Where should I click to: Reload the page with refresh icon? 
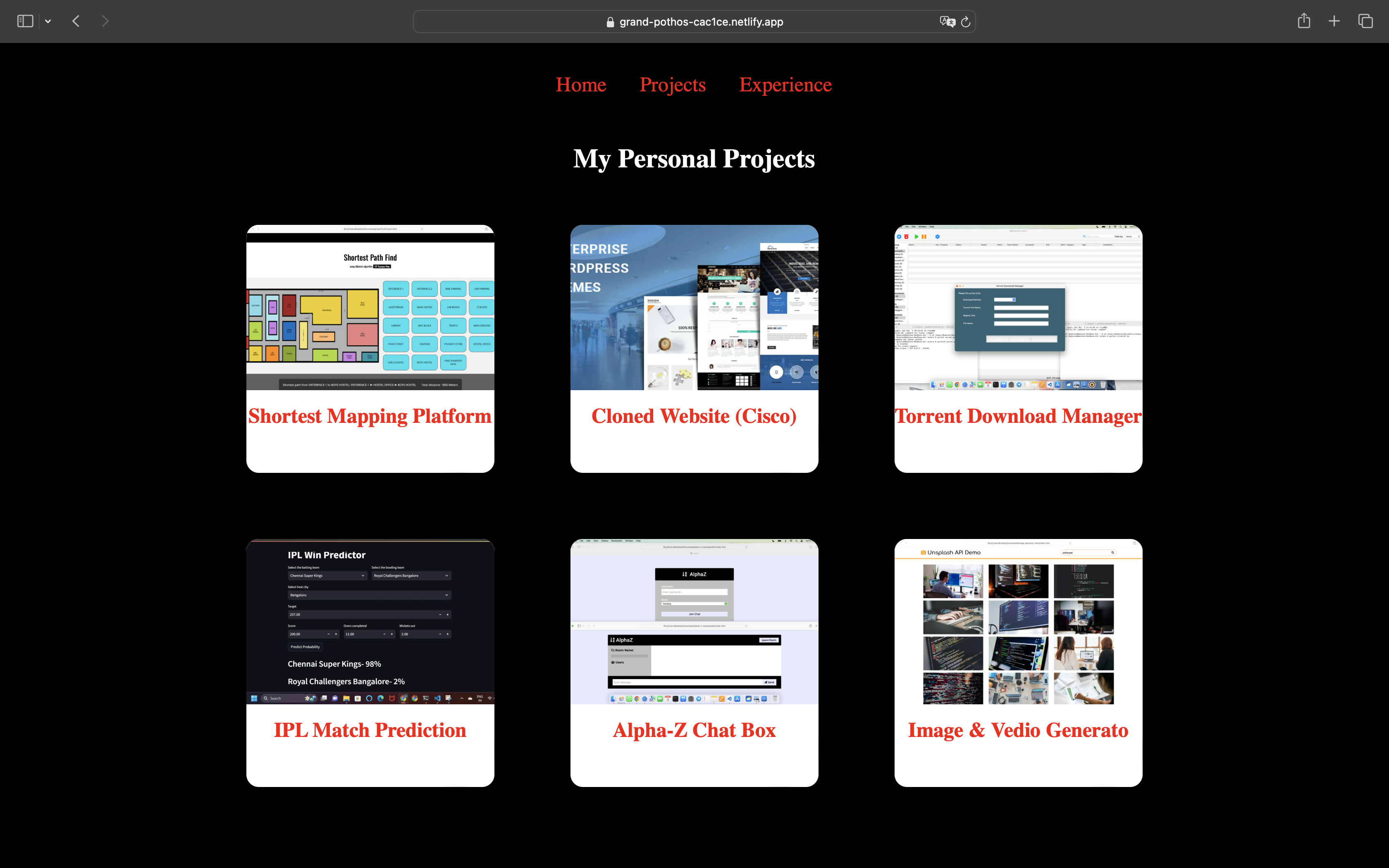pyautogui.click(x=966, y=22)
